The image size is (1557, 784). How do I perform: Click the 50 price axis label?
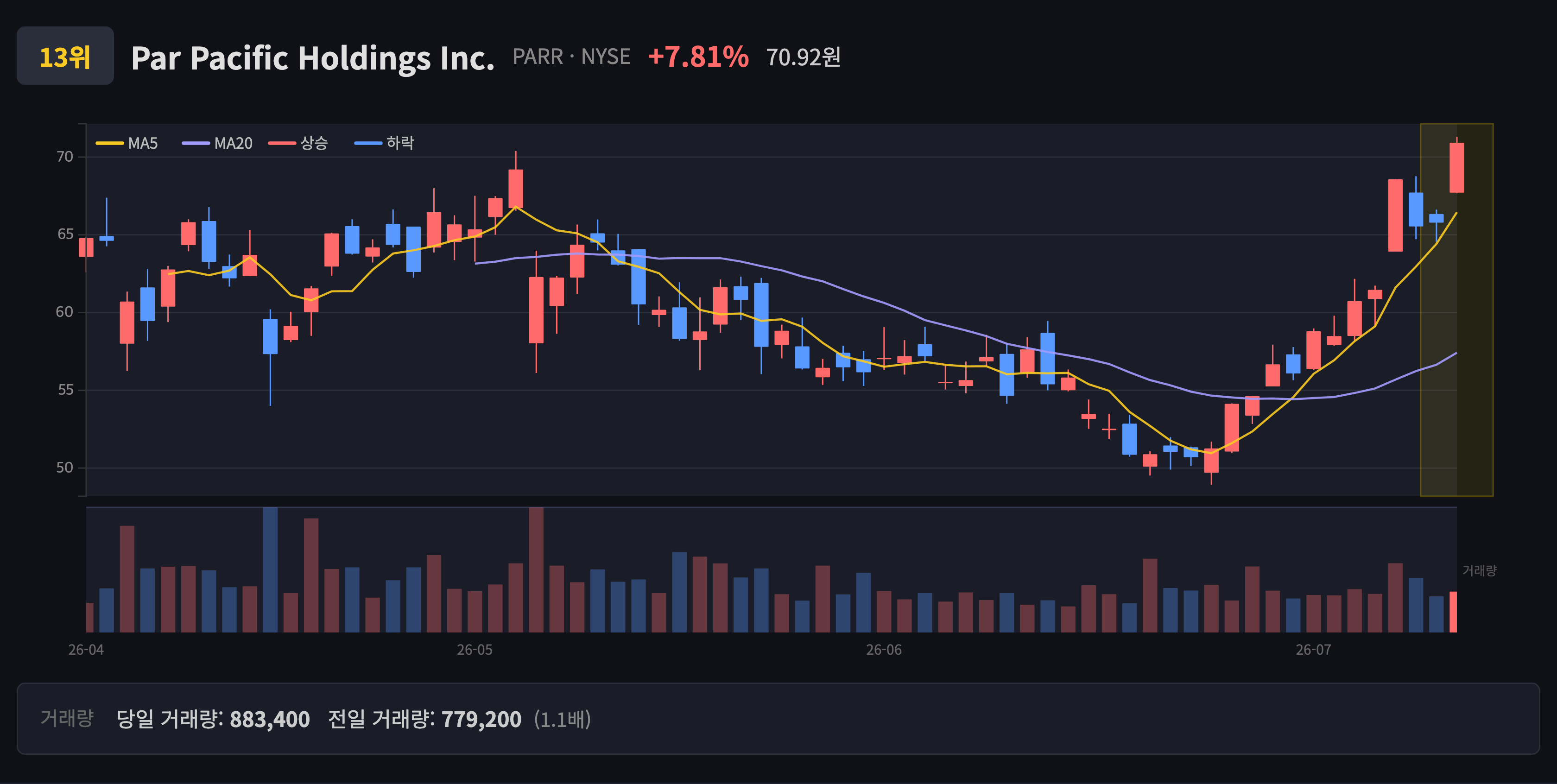65,468
